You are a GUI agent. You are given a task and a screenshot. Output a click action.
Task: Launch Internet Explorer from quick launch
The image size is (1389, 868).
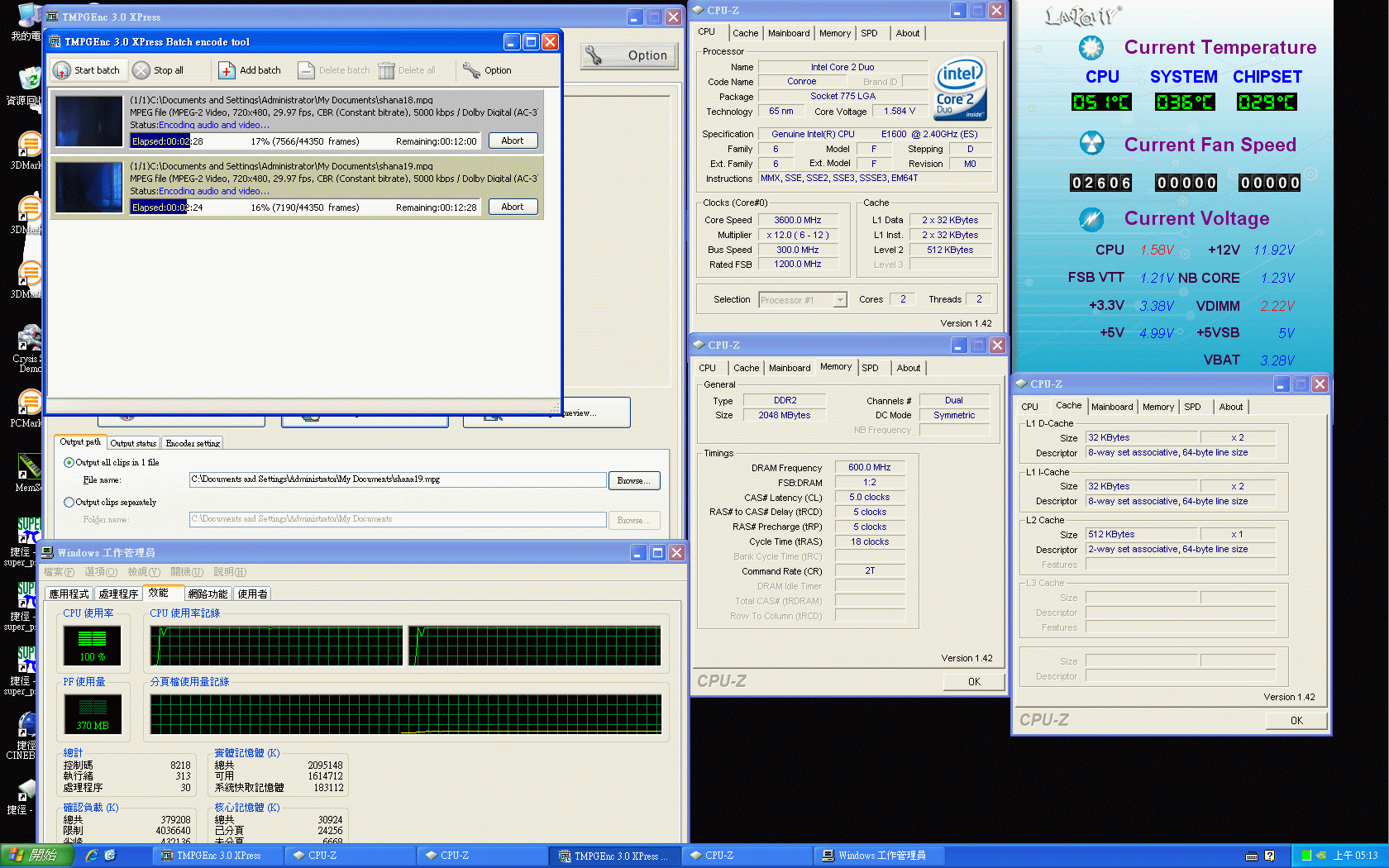pos(92,856)
